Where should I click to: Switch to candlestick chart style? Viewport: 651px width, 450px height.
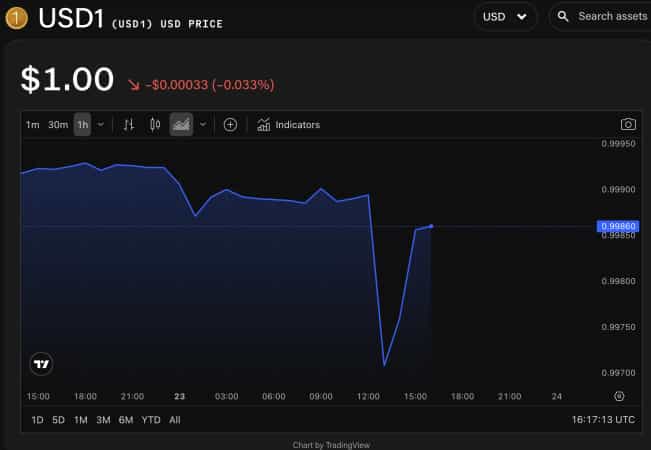[155, 125]
